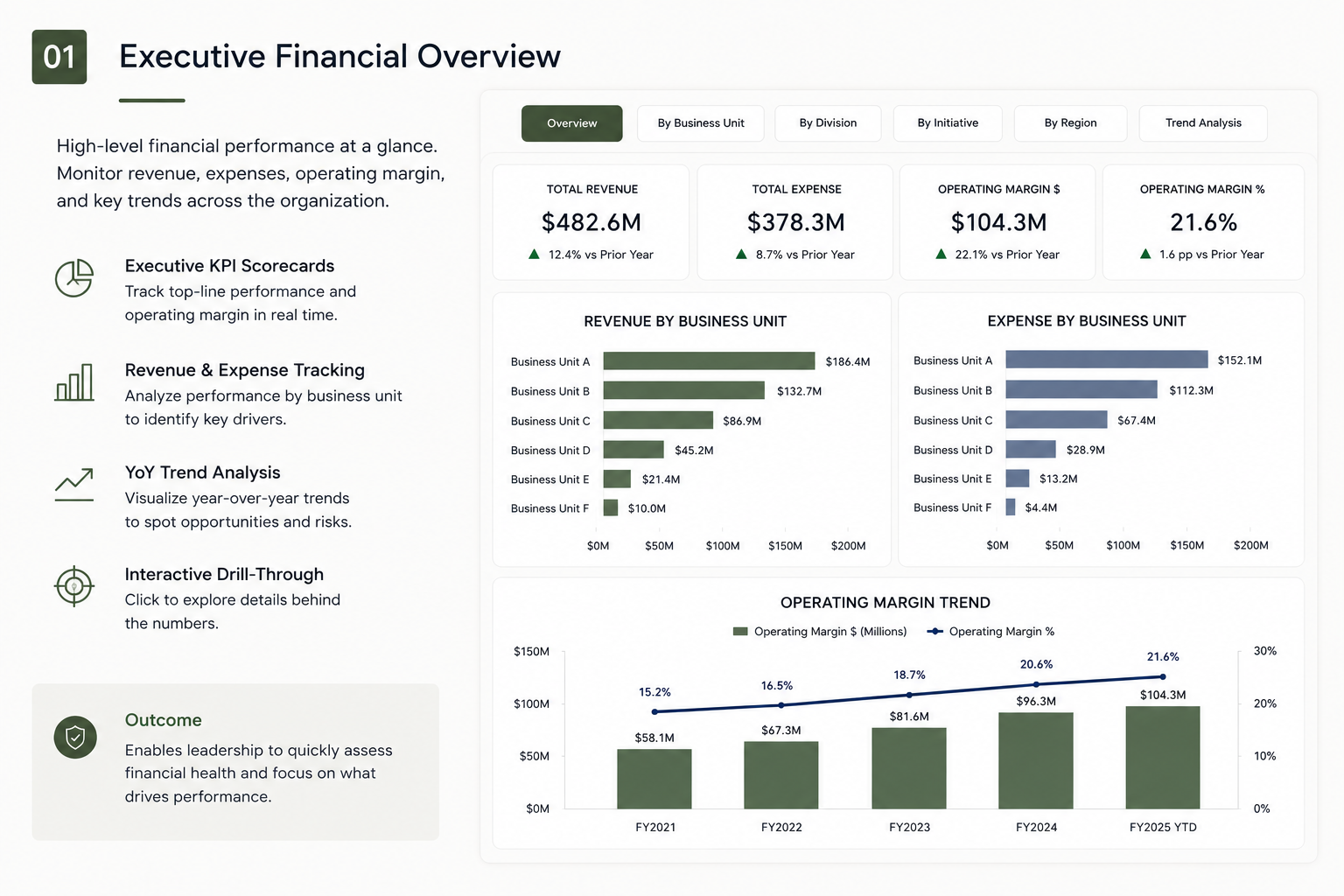Click the FY2022 operating margin bar

click(x=781, y=775)
